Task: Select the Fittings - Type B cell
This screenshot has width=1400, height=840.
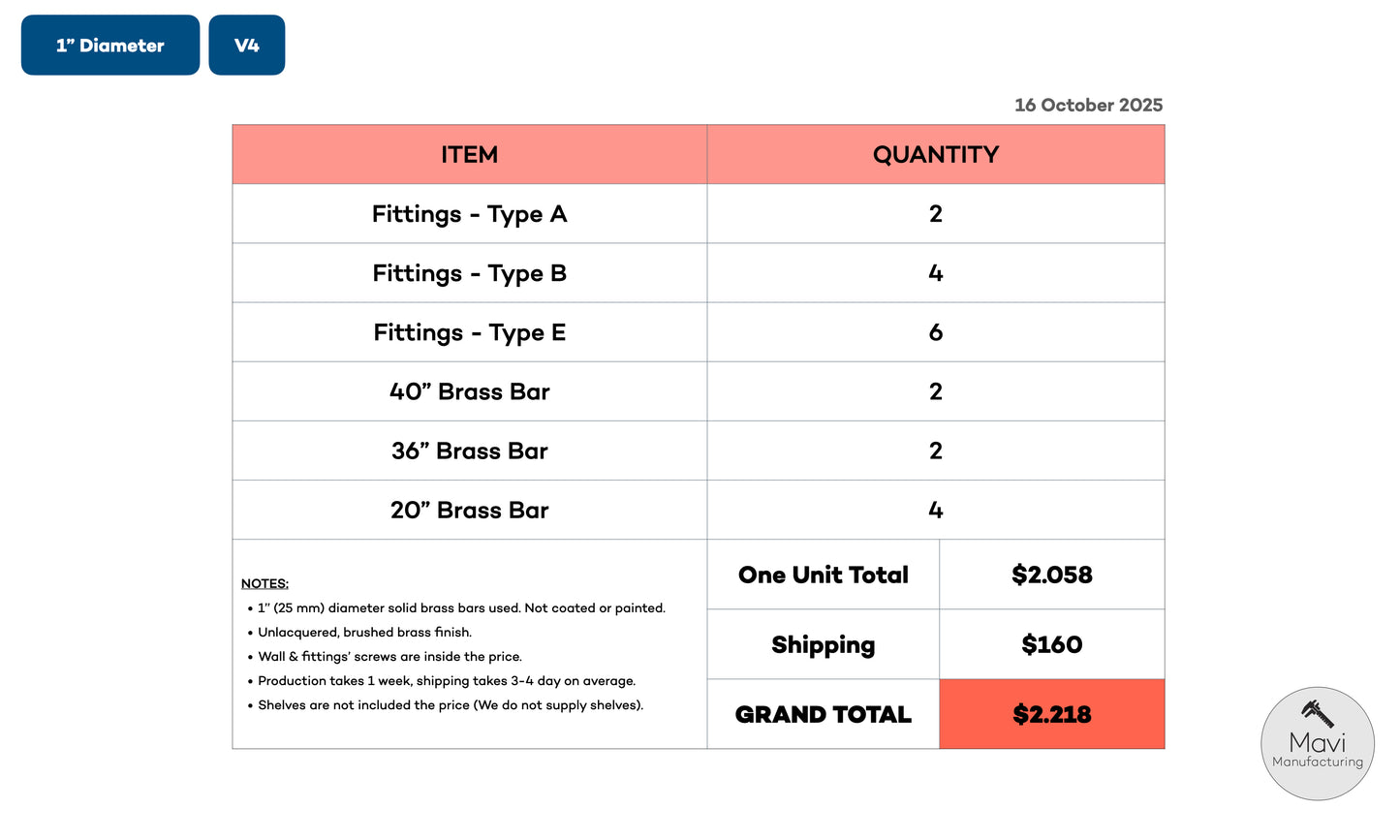Action: click(x=470, y=273)
